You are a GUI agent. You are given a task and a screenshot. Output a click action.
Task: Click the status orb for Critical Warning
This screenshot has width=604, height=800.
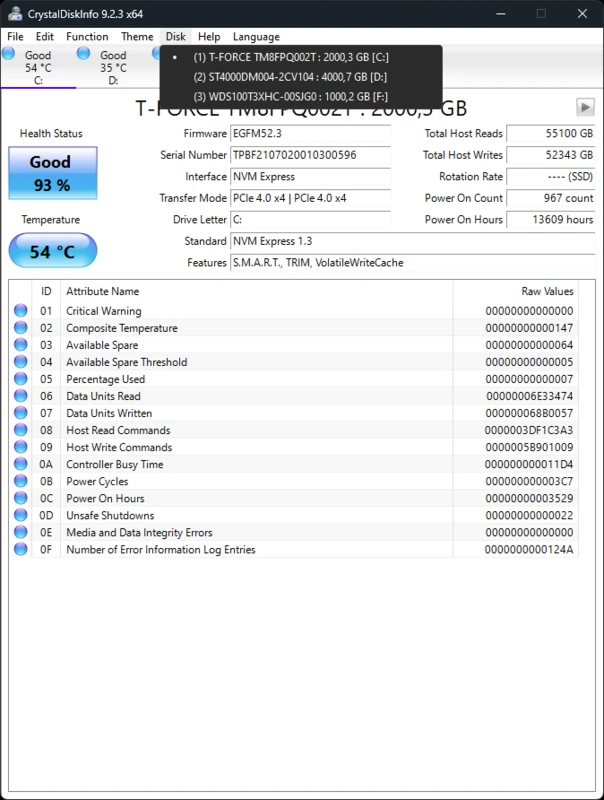(x=20, y=310)
